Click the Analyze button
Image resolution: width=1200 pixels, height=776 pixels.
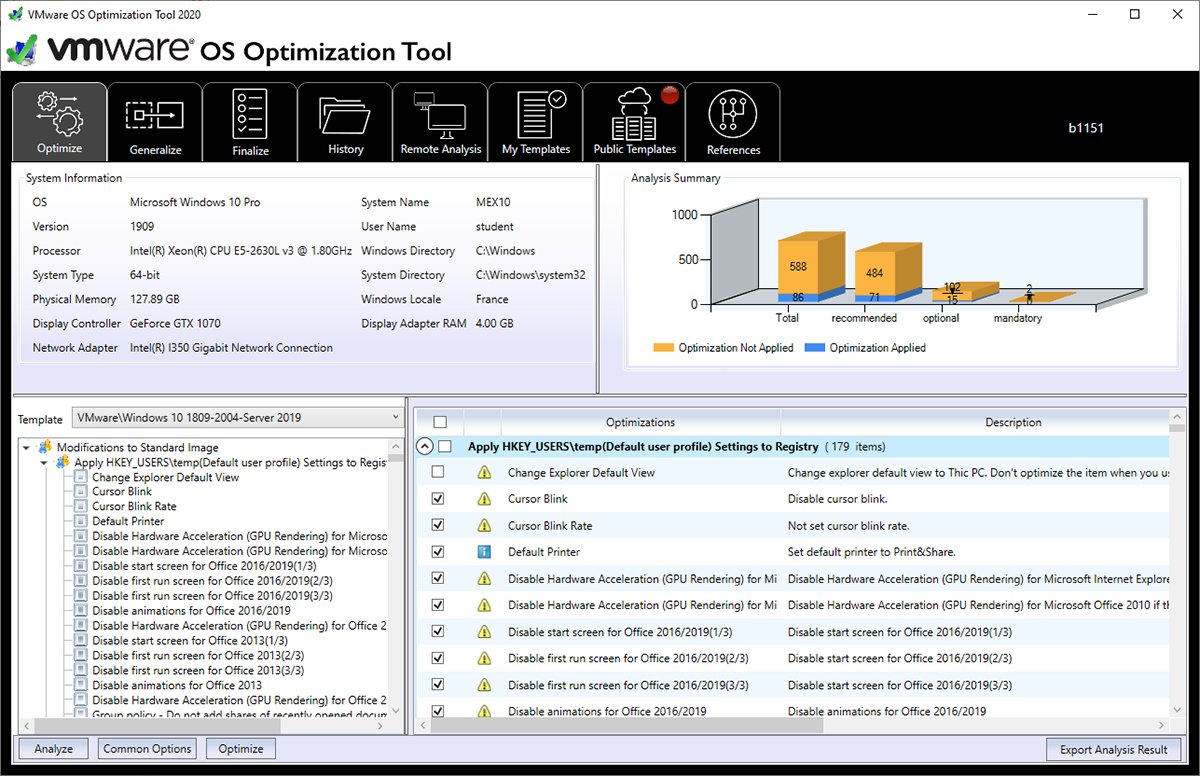click(53, 749)
